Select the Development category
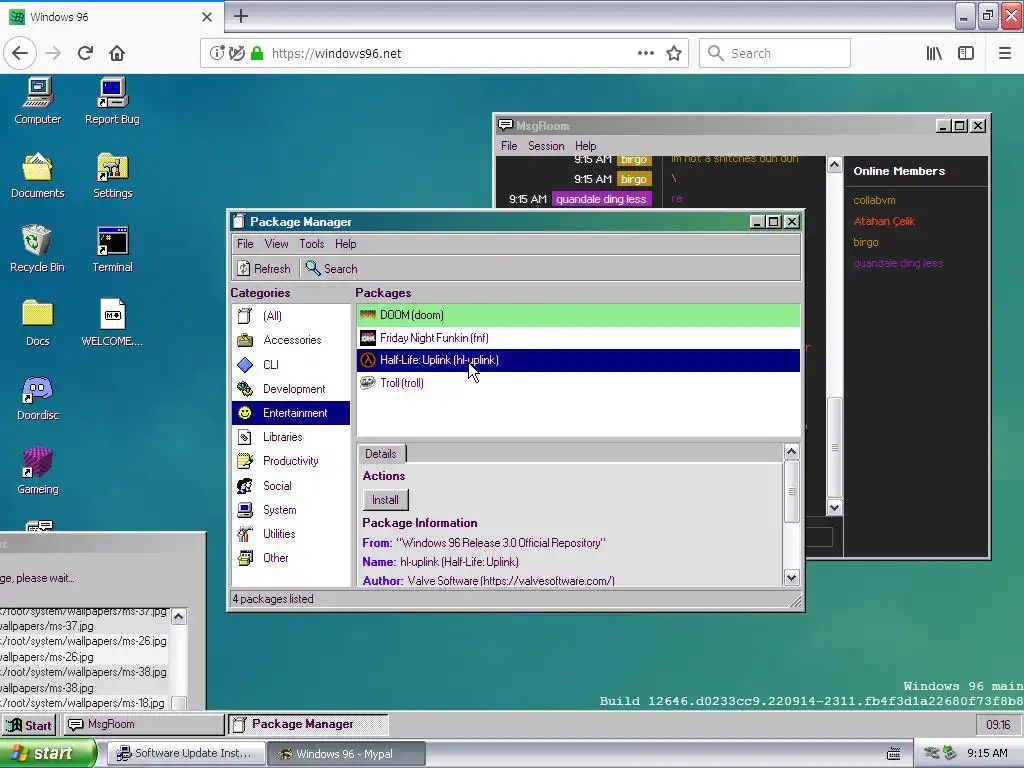This screenshot has height=768, width=1024. (x=291, y=389)
